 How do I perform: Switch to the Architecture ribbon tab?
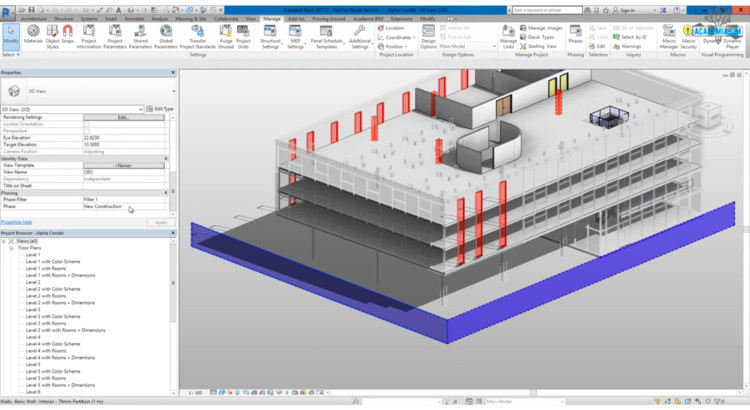point(33,17)
